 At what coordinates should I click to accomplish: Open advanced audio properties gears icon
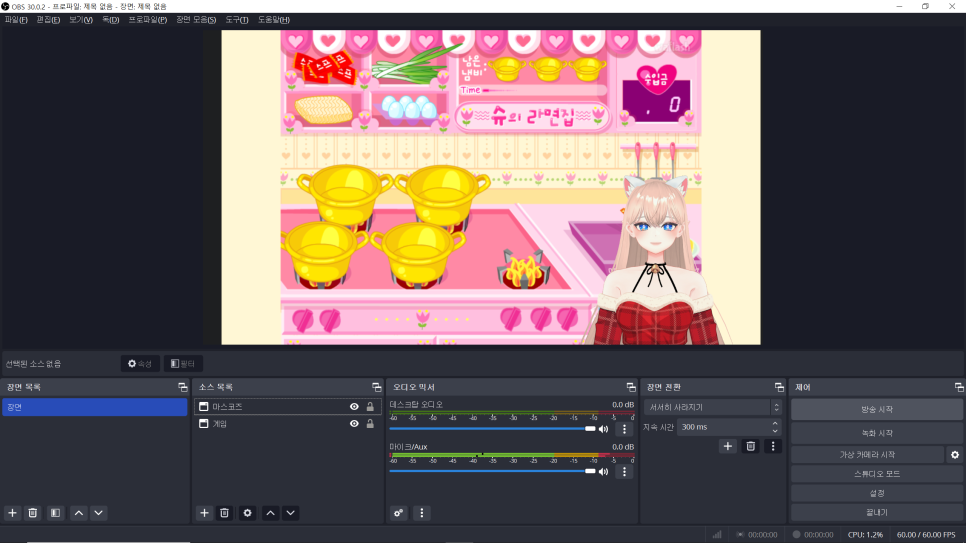tap(399, 513)
